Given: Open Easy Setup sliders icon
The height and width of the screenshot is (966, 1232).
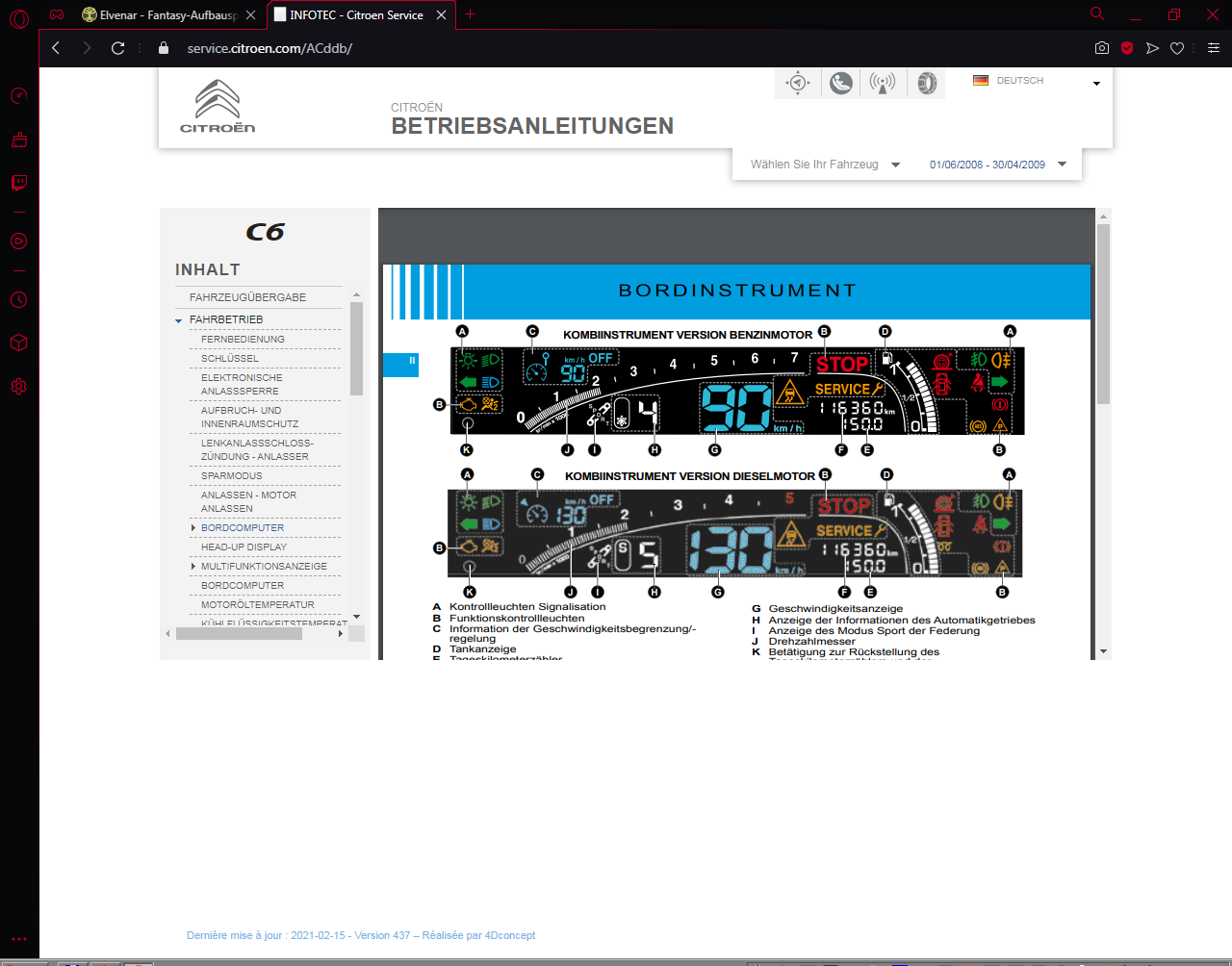Looking at the screenshot, I should 1214,48.
